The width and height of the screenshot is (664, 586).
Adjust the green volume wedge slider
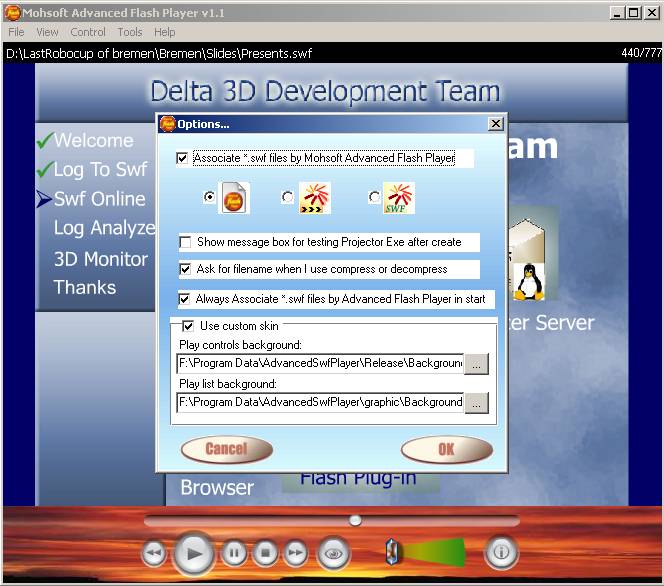[x=434, y=553]
